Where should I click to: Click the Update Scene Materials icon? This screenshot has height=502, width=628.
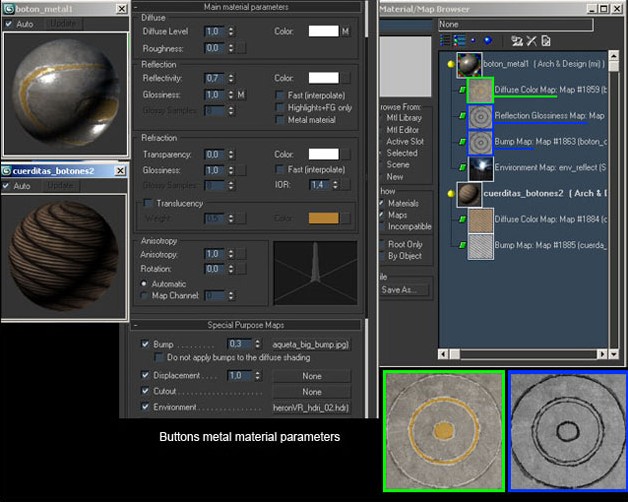tap(517, 41)
